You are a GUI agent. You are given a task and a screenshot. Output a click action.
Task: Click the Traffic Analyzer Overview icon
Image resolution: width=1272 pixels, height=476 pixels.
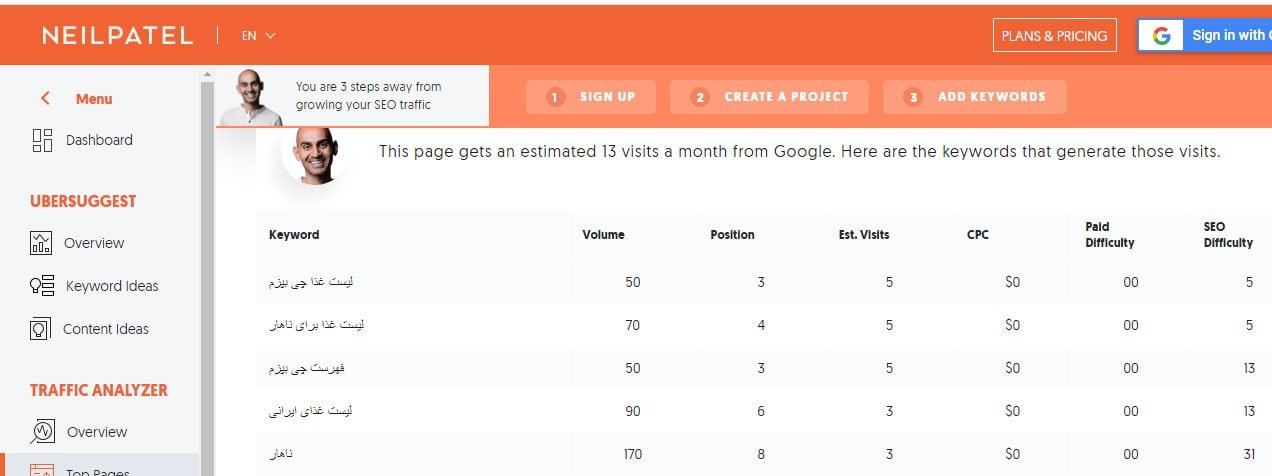coord(42,431)
